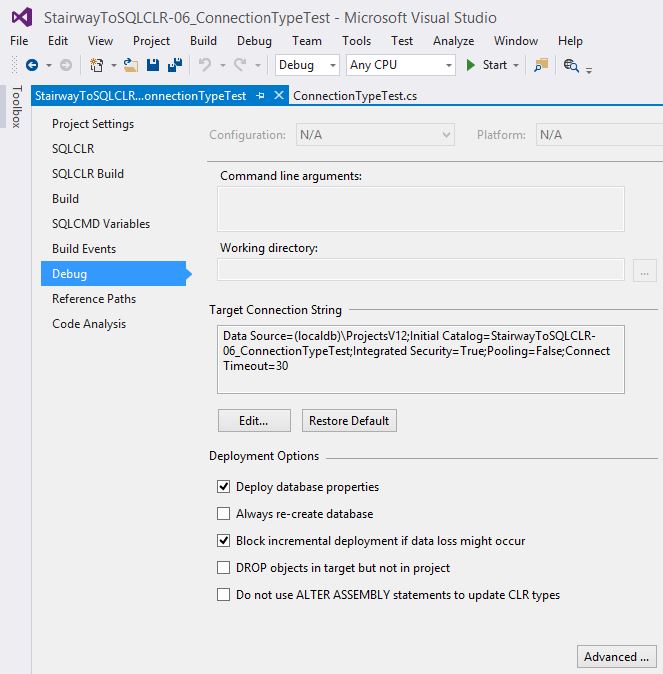
Task: Click the Advanced ... button
Action: click(x=617, y=656)
